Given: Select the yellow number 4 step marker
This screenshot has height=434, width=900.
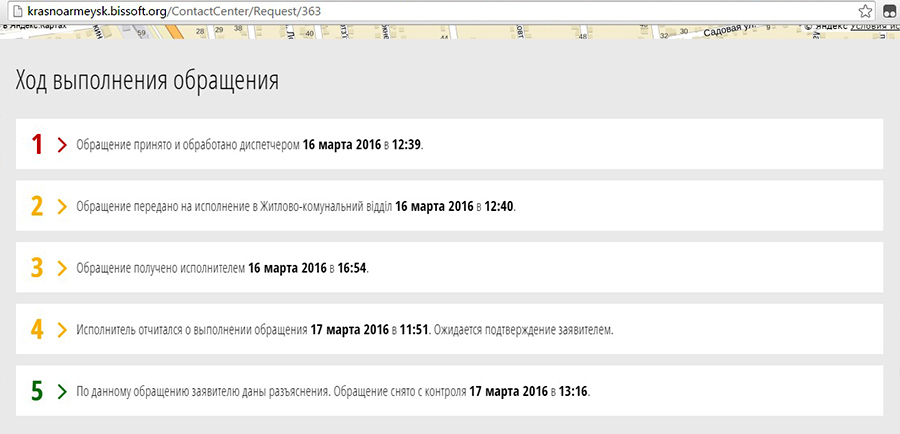Looking at the screenshot, I should [37, 330].
